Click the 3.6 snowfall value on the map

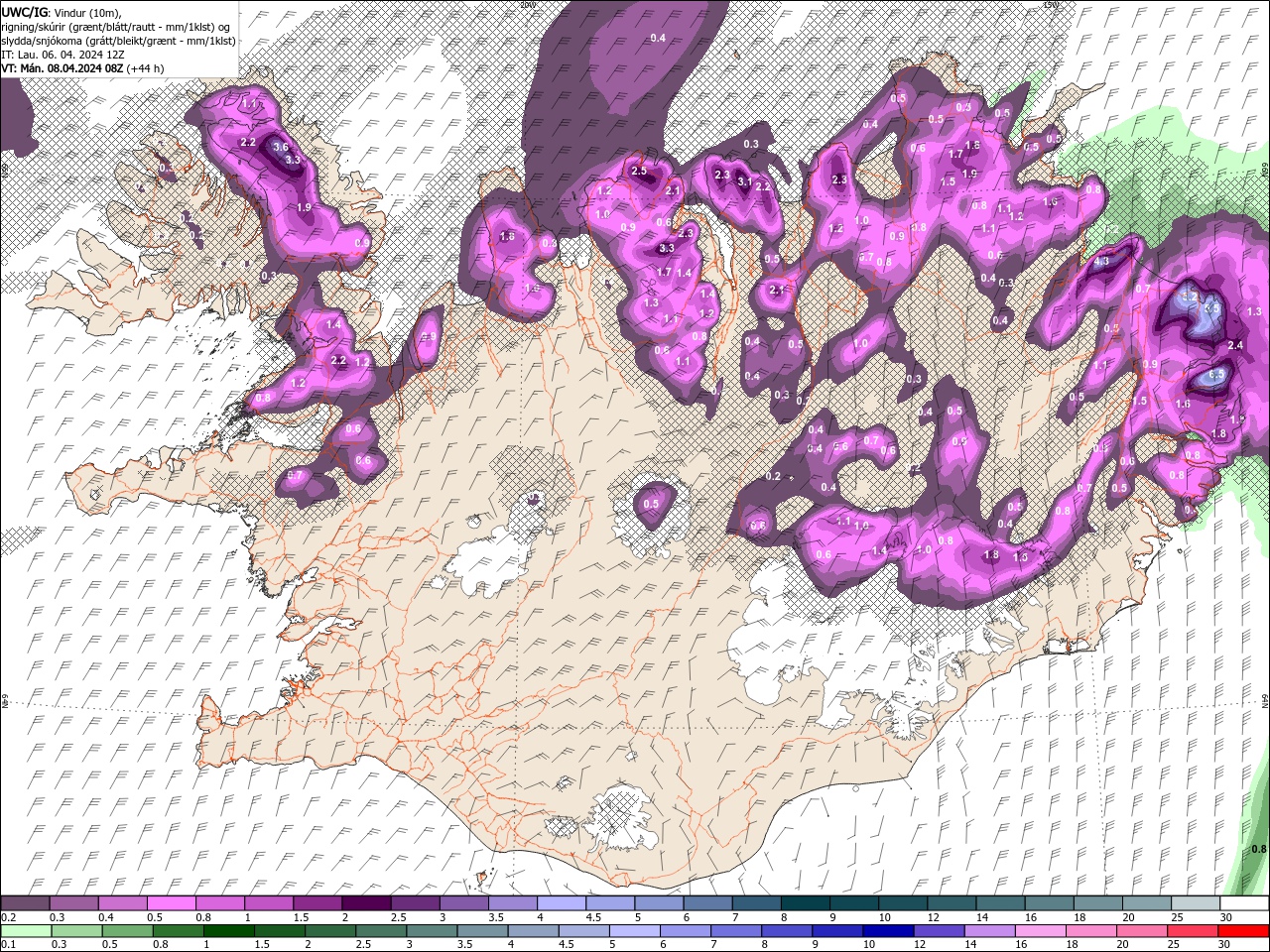[x=281, y=147]
